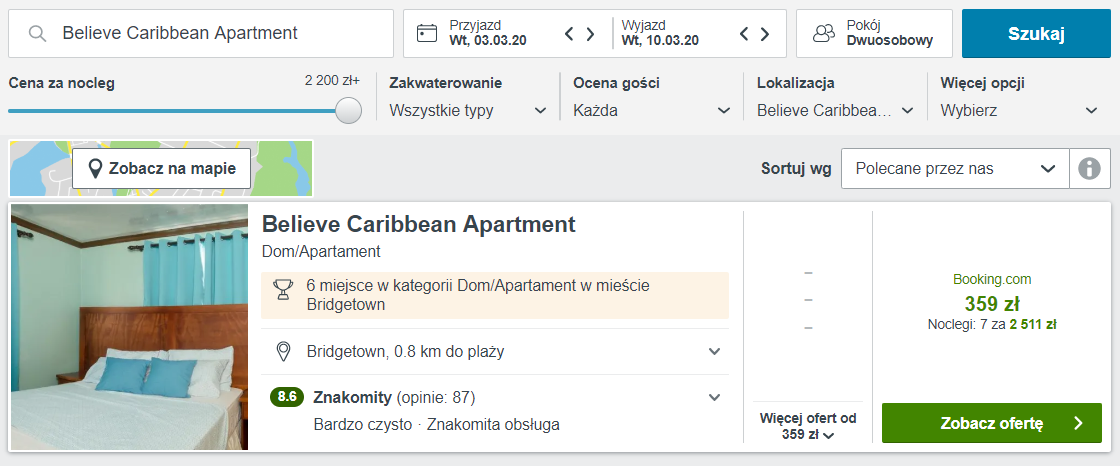Screen dimensions: 1120x466
Task: Expand the Bridgetown location details
Action: click(714, 352)
